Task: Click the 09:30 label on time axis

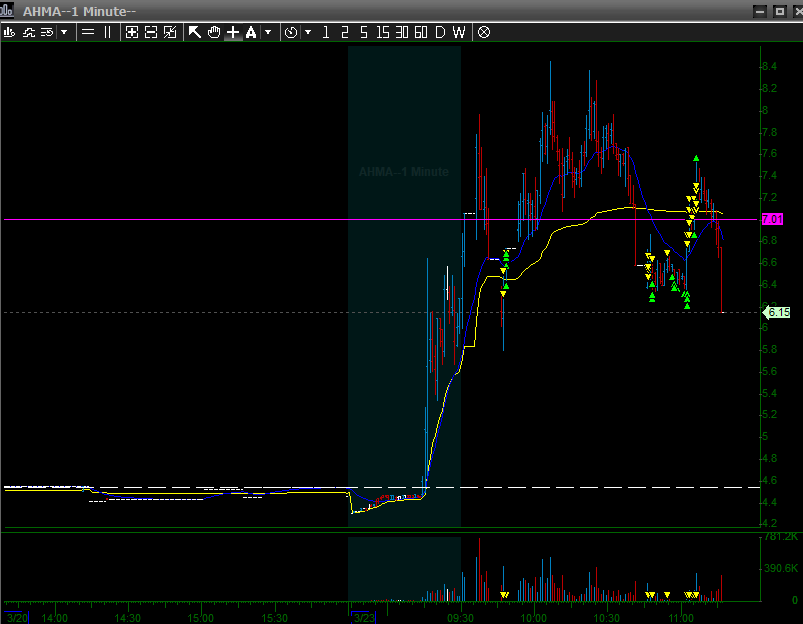Action: click(460, 618)
